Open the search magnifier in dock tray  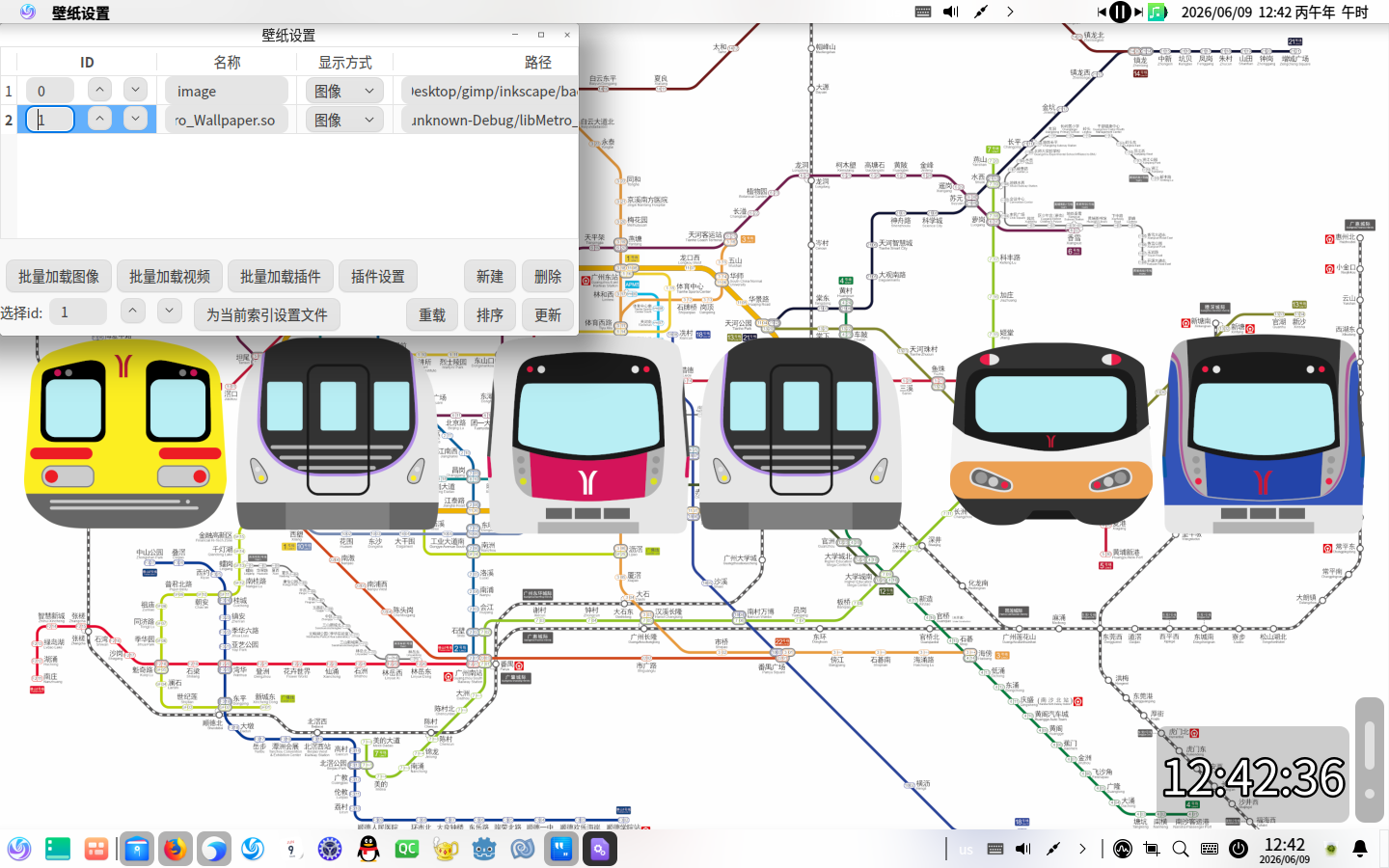tap(1181, 849)
